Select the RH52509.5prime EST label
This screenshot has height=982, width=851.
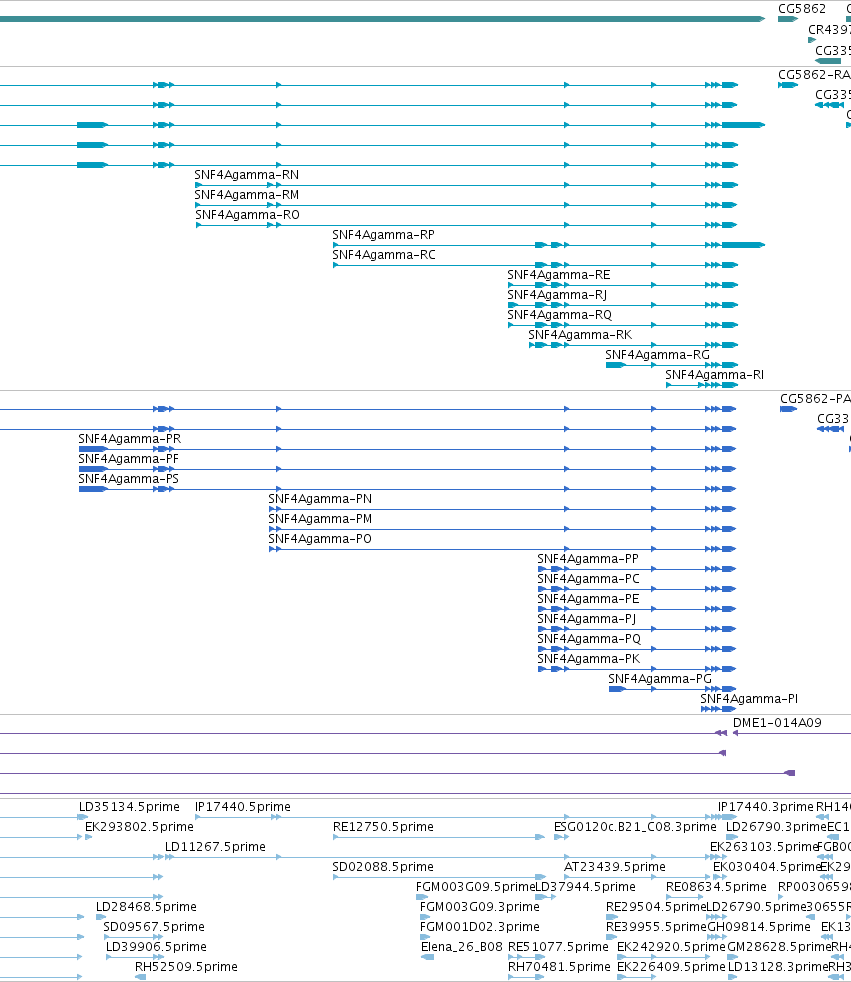coord(187,968)
